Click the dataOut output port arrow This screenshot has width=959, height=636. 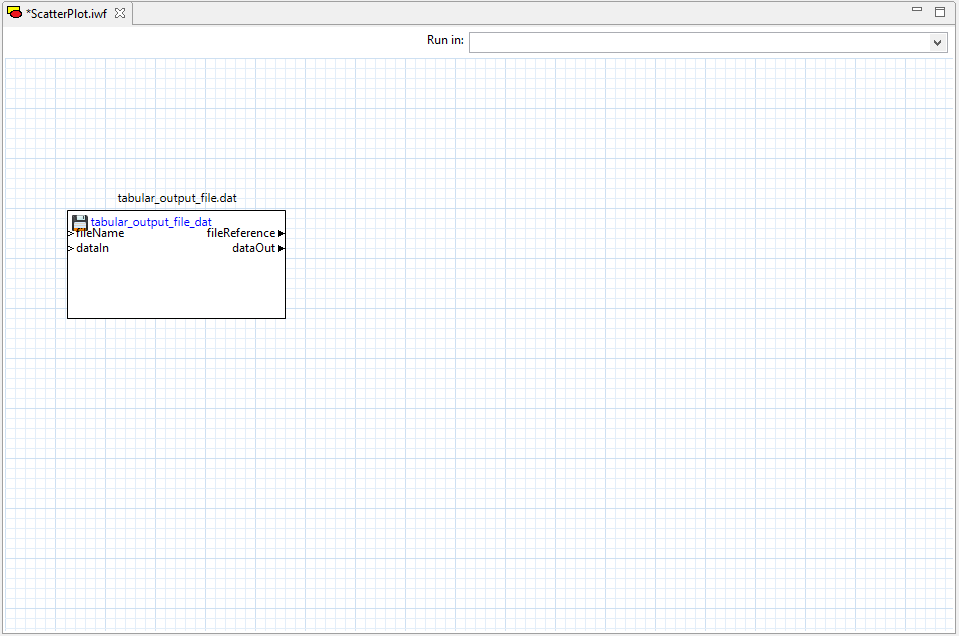pos(281,247)
